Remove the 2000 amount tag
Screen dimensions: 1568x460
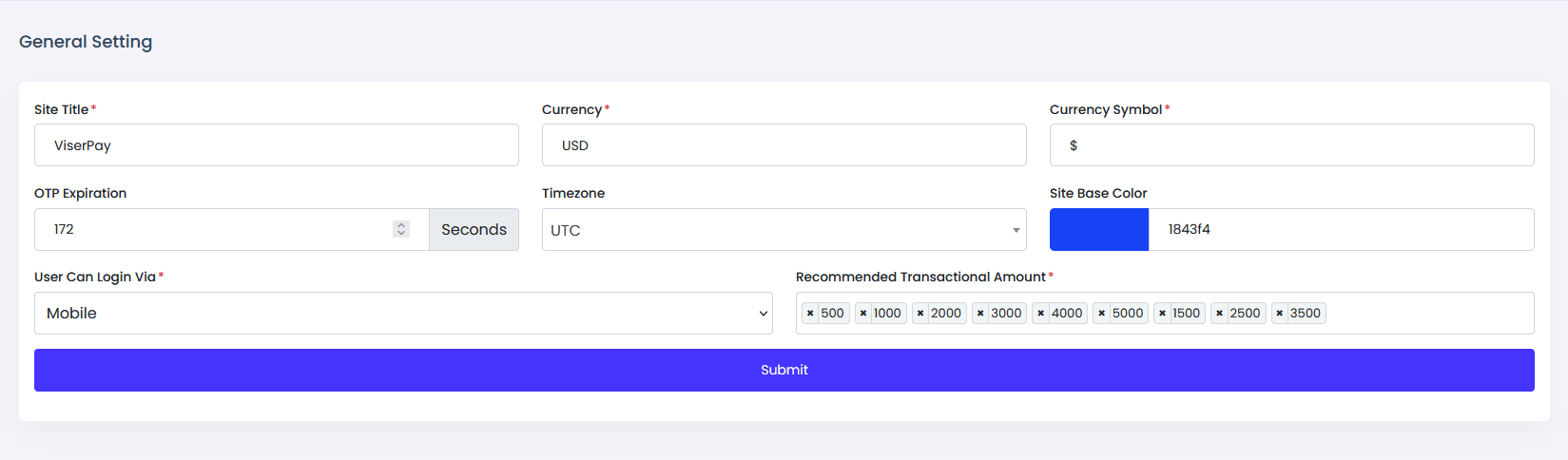click(920, 314)
